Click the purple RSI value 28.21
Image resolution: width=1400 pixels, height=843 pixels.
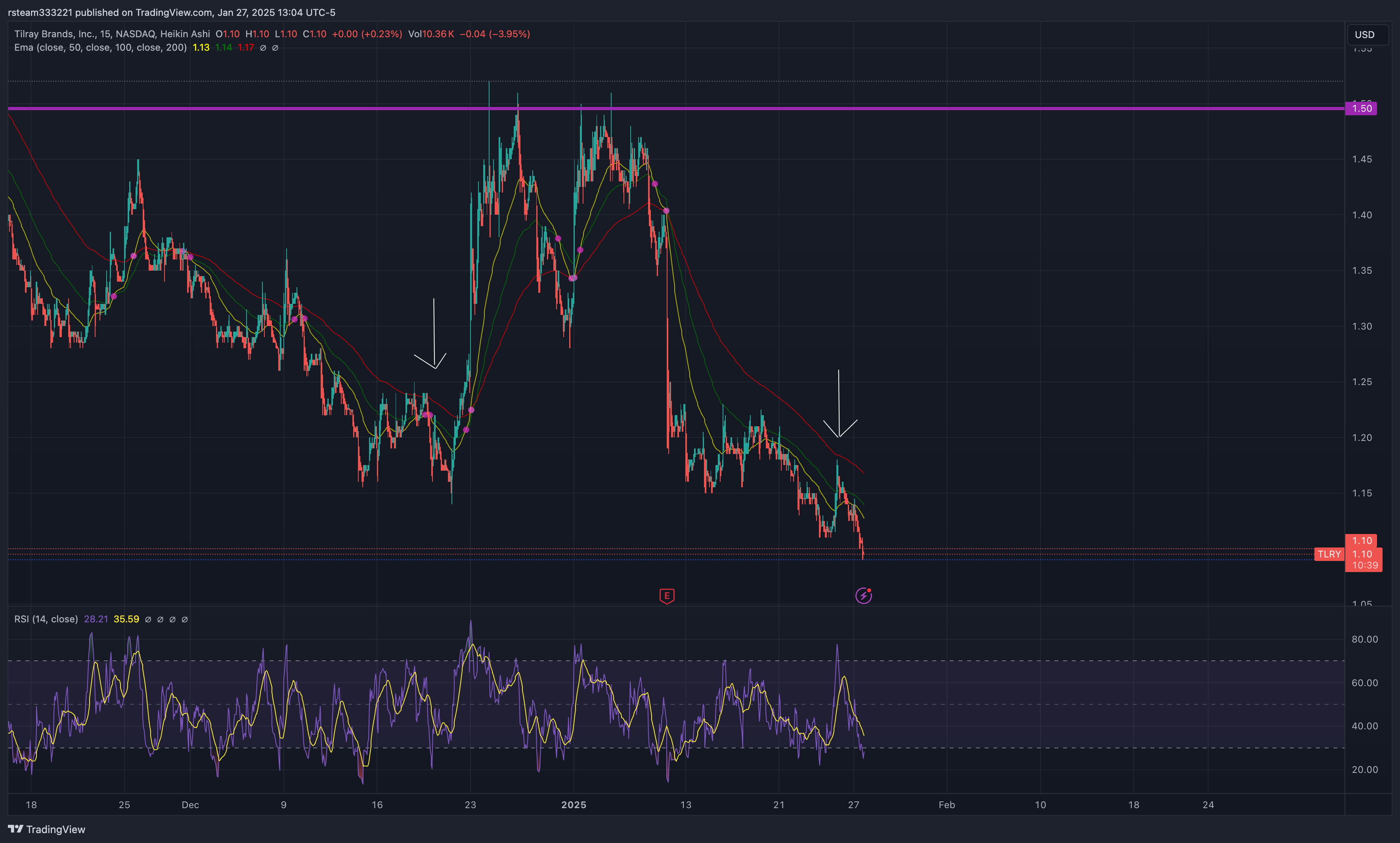tap(96, 619)
